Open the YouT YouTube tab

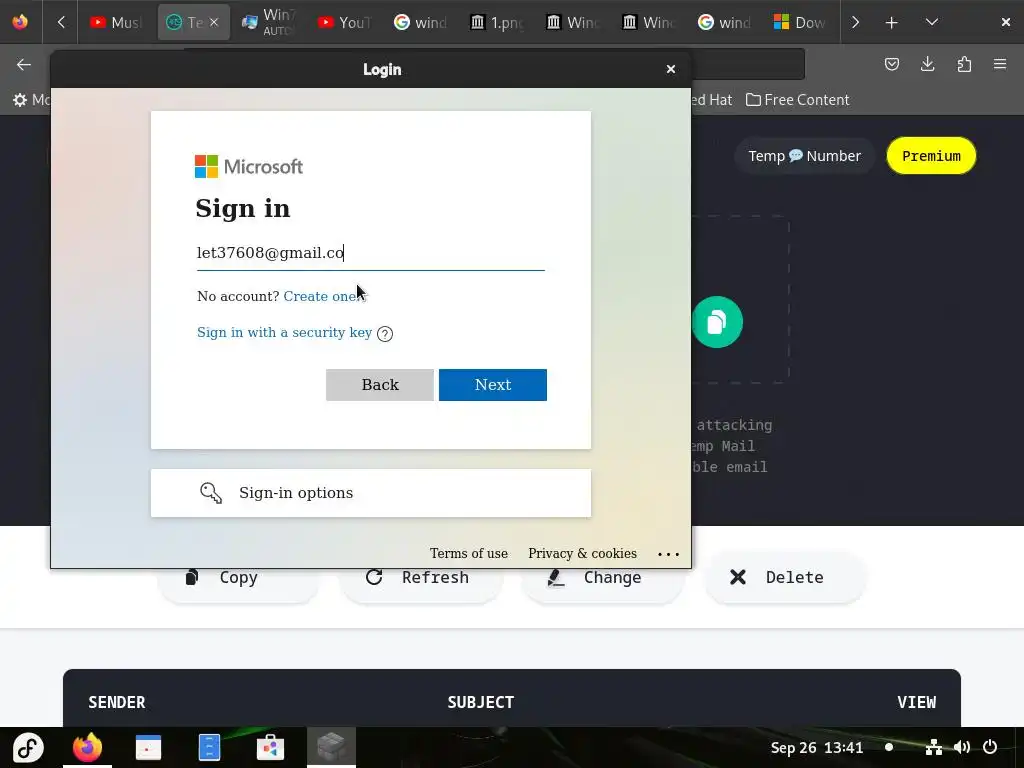(344, 22)
